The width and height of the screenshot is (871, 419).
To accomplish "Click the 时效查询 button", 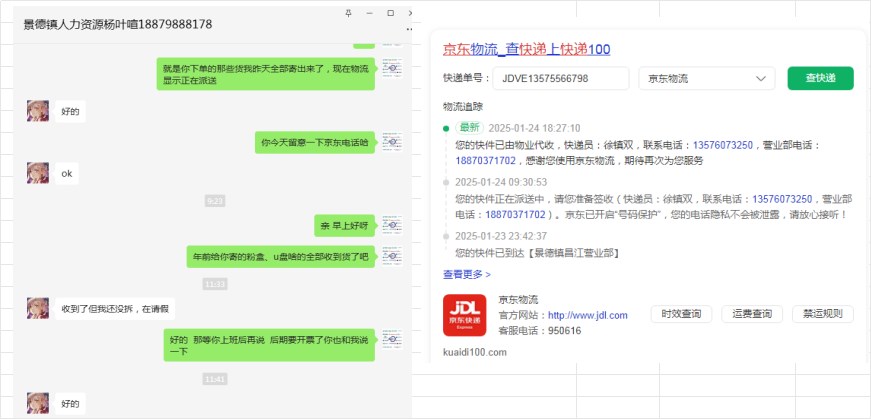I will click(683, 314).
